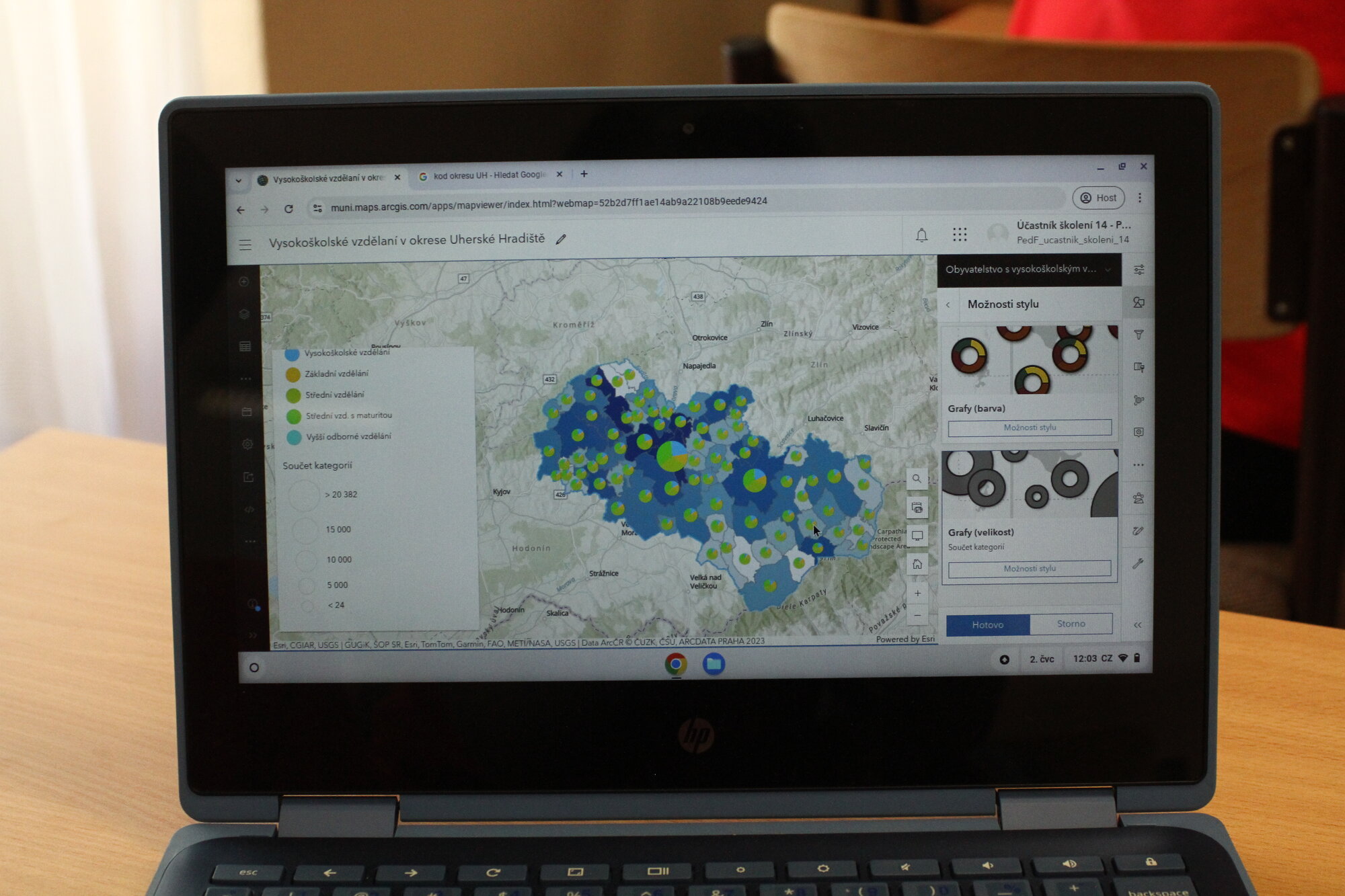Screen dimensions: 1345x896
Task: Expand the left dark toolbar
Action: pyautogui.click(x=253, y=635)
